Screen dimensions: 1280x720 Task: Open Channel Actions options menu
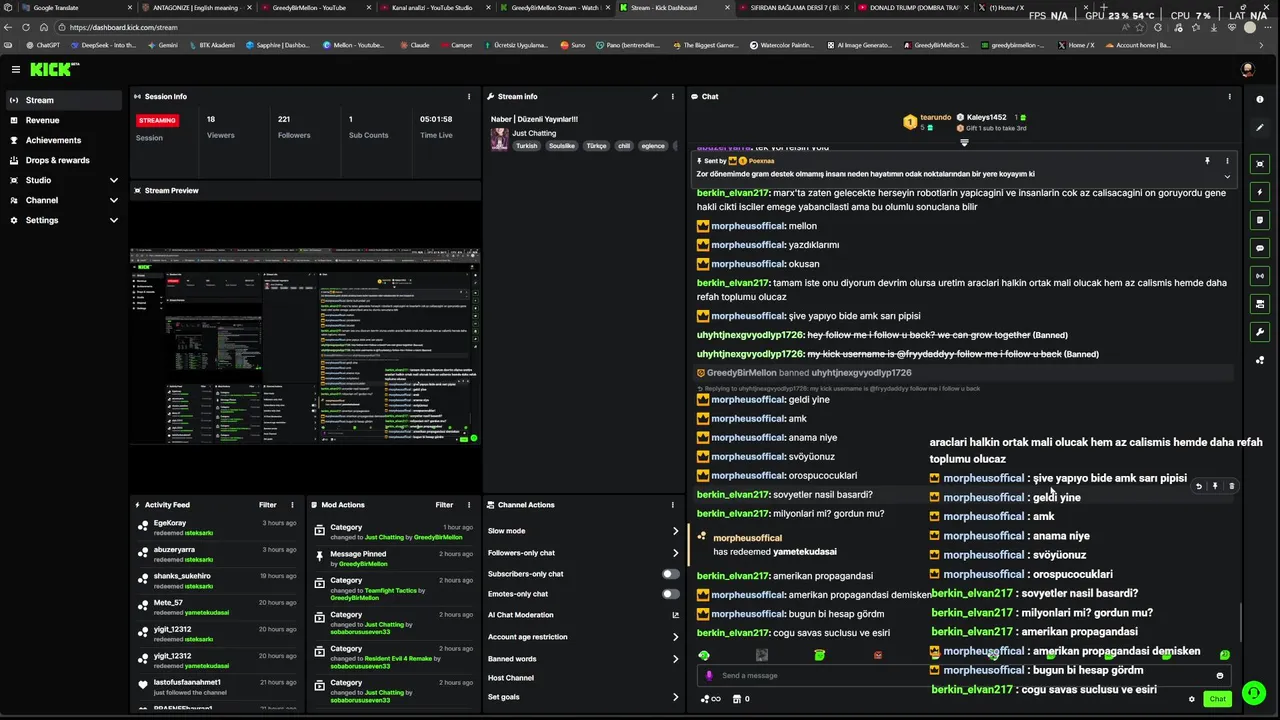coord(673,505)
